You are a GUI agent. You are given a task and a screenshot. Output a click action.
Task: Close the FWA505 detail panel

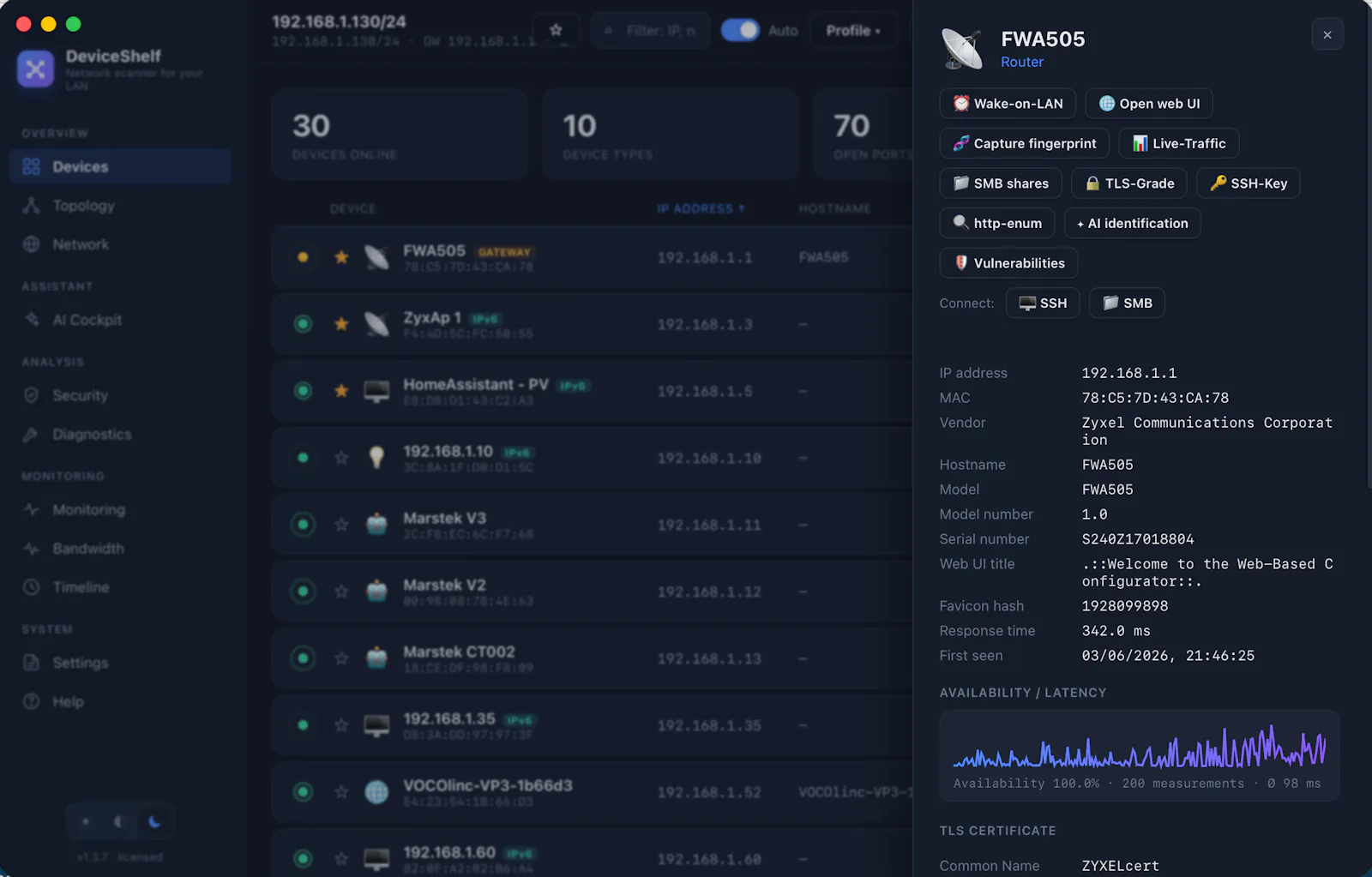(1327, 35)
